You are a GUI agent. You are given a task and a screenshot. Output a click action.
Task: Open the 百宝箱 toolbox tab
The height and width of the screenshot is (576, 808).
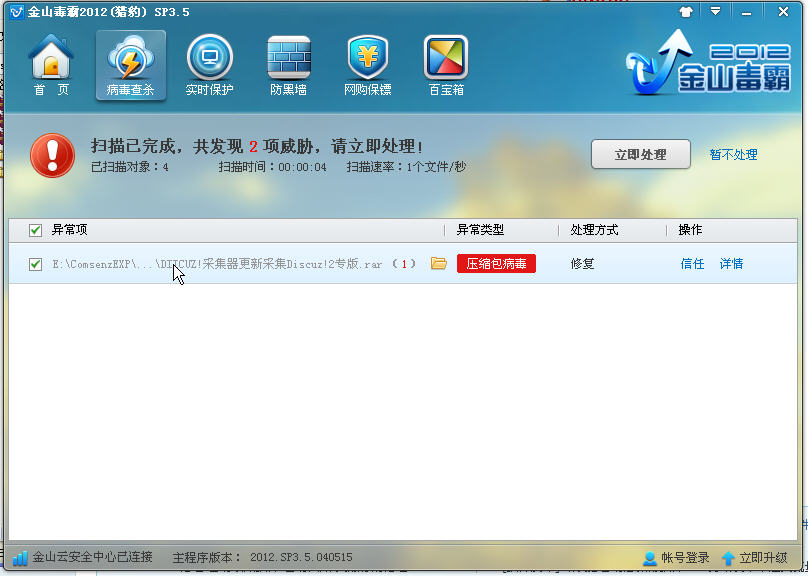tap(446, 65)
